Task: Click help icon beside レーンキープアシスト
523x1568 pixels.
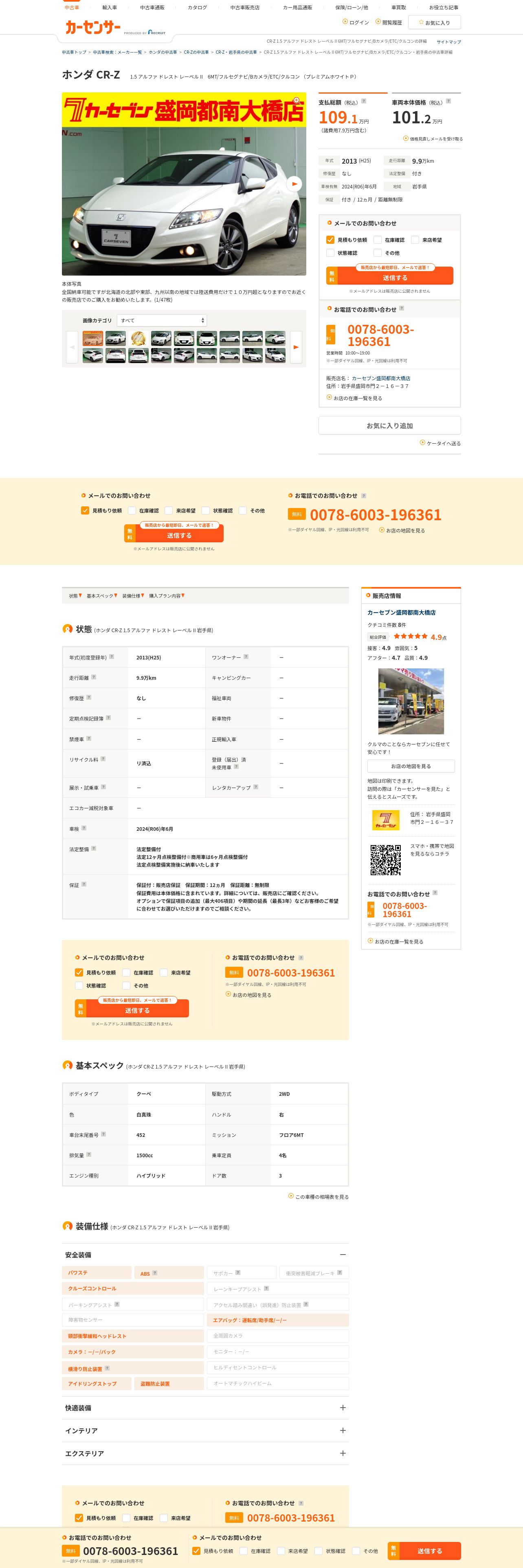Action: [x=267, y=1288]
